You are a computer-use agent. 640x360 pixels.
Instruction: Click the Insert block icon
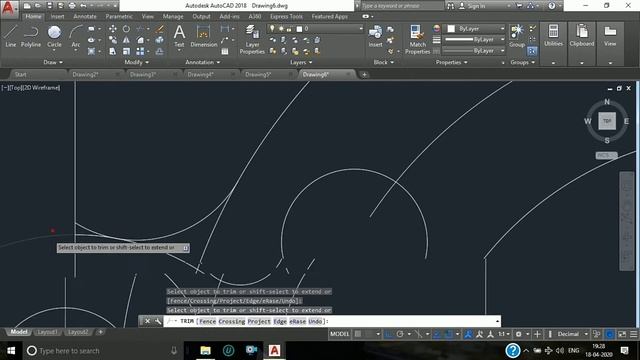point(375,36)
